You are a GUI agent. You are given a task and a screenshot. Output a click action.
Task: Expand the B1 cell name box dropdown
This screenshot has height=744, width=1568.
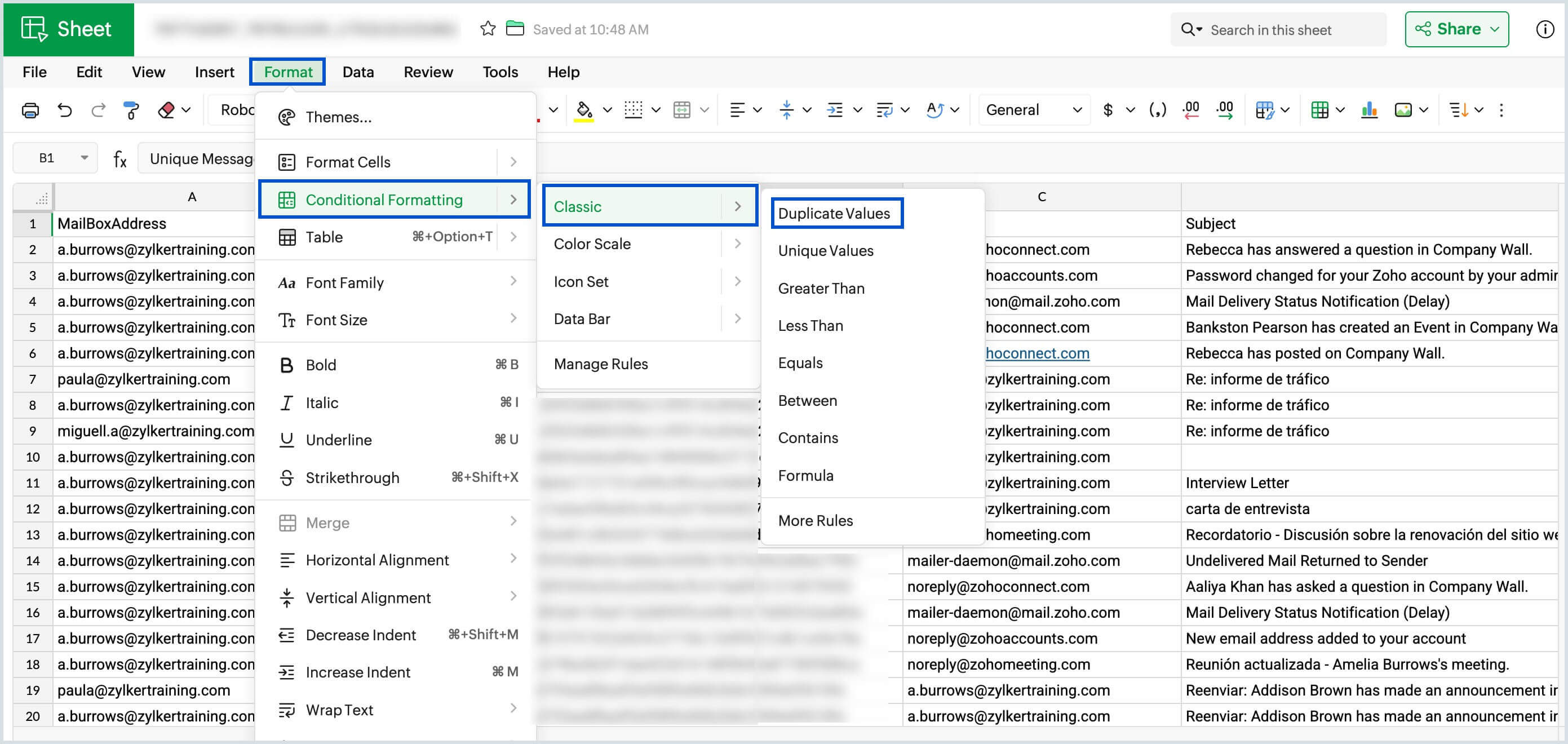[x=84, y=158]
